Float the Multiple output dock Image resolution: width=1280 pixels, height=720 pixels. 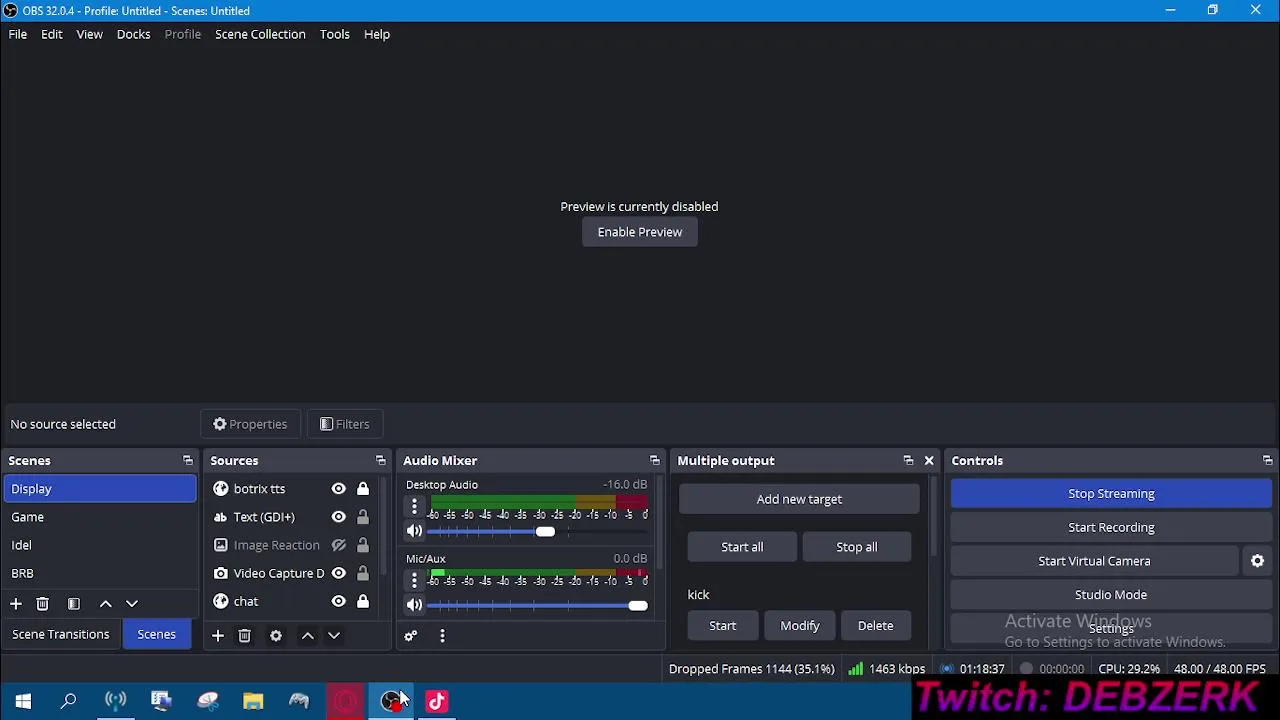[x=908, y=461]
